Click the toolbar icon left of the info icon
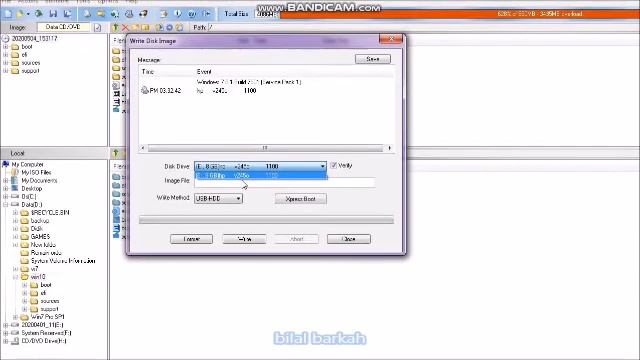This screenshot has width=640, height=360. tap(163, 14)
